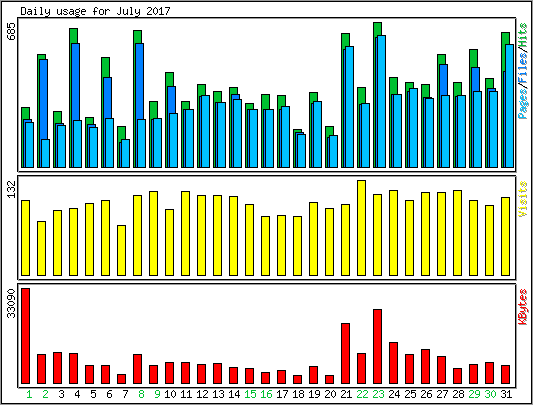Select day label 17

pos(282,394)
